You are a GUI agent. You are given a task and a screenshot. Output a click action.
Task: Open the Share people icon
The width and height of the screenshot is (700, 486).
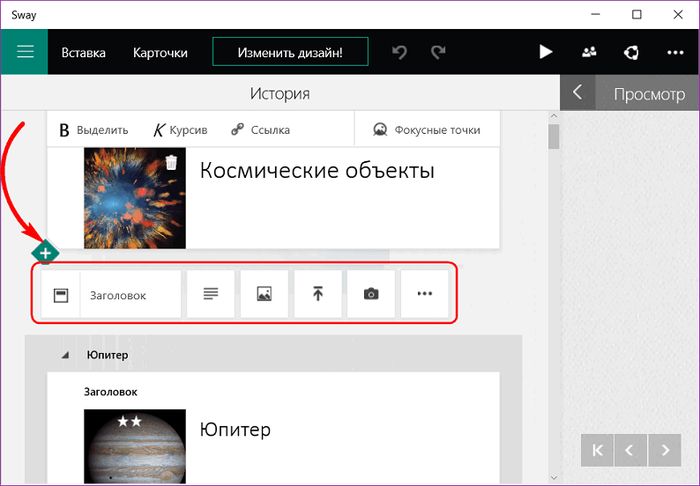coord(588,52)
